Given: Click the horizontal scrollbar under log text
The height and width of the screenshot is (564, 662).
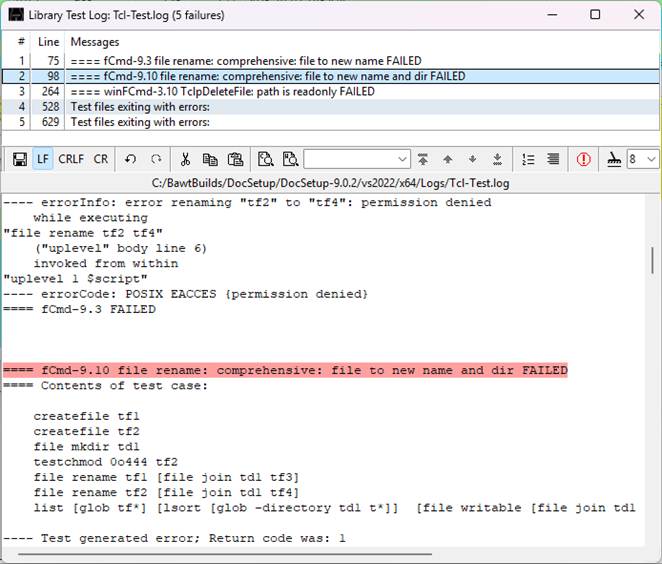Looking at the screenshot, I should pyautogui.click(x=250, y=554).
